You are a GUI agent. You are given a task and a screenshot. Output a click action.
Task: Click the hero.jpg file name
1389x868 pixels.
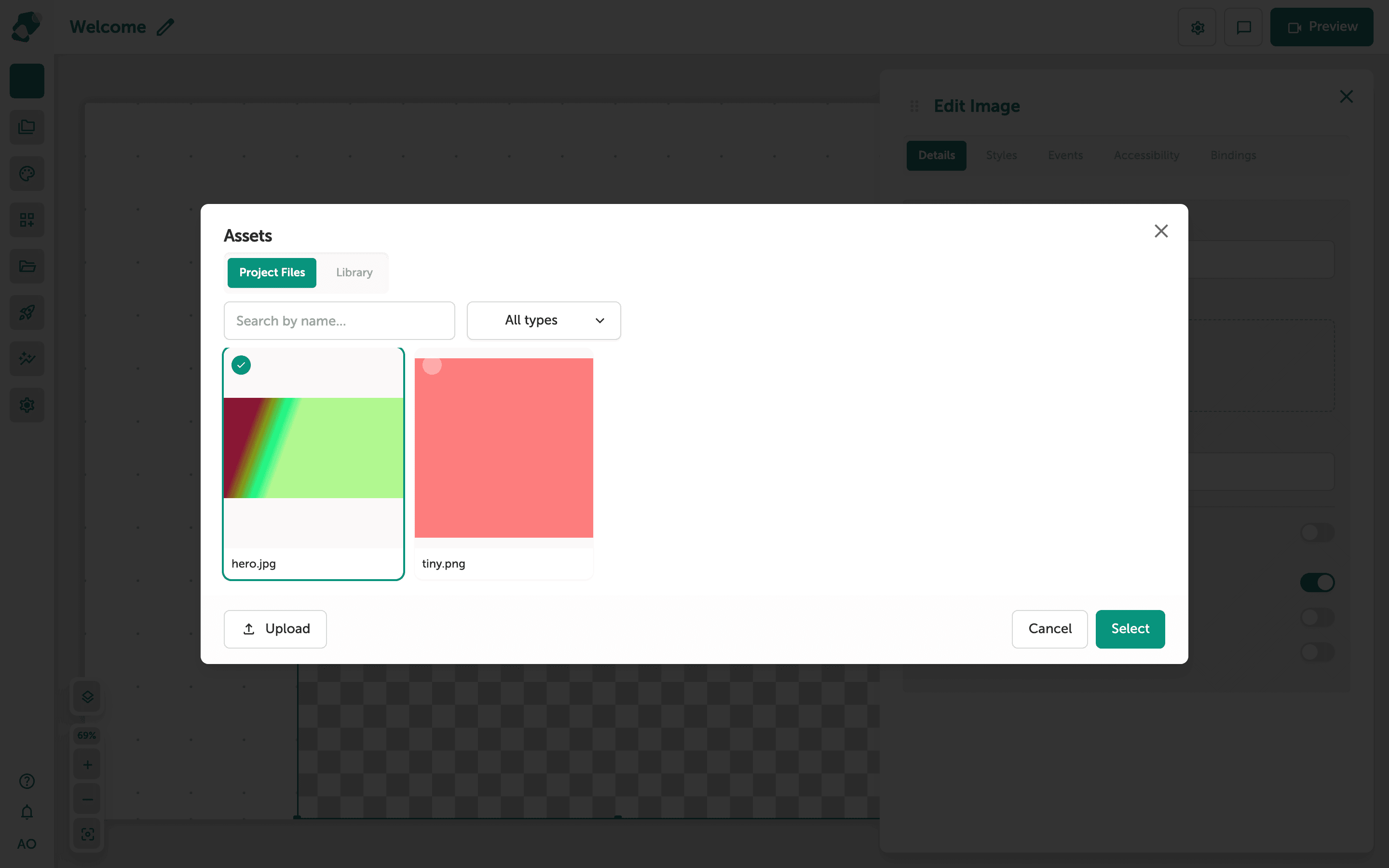254,564
